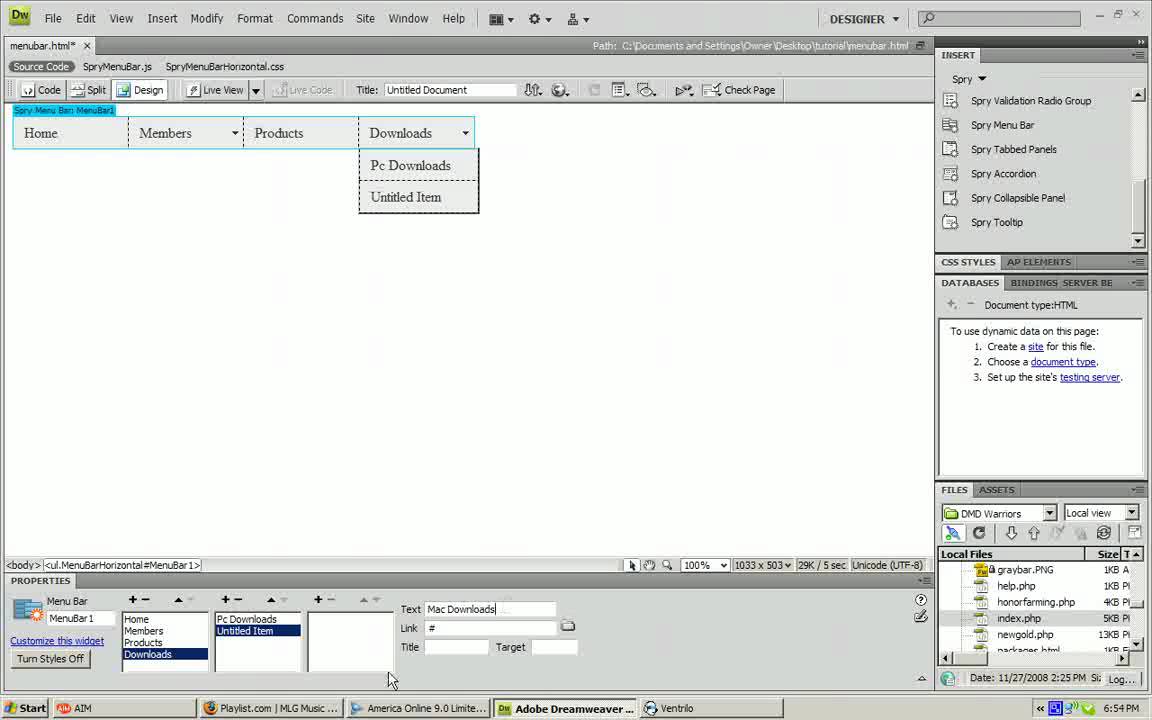Switch to Code view

41,90
